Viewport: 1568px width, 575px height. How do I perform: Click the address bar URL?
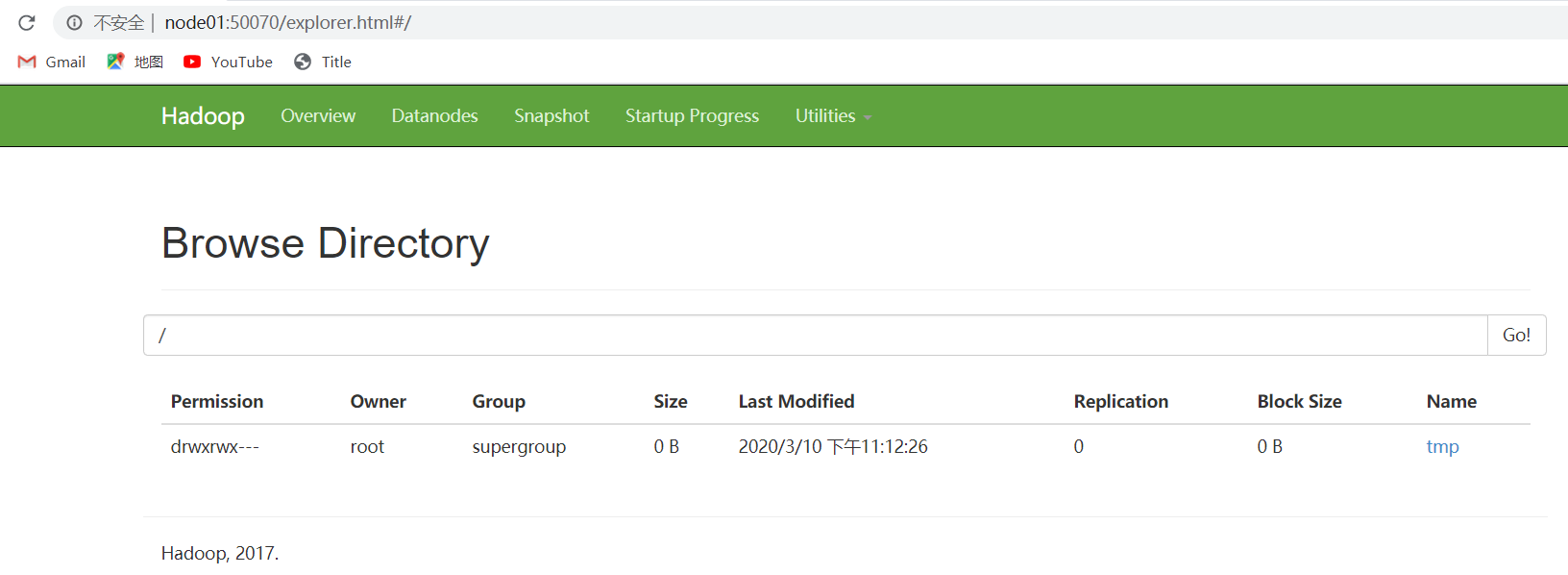[x=288, y=22]
